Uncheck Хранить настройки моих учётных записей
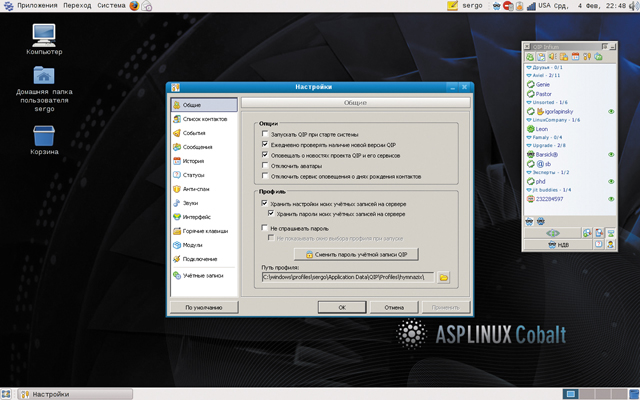 [x=264, y=203]
